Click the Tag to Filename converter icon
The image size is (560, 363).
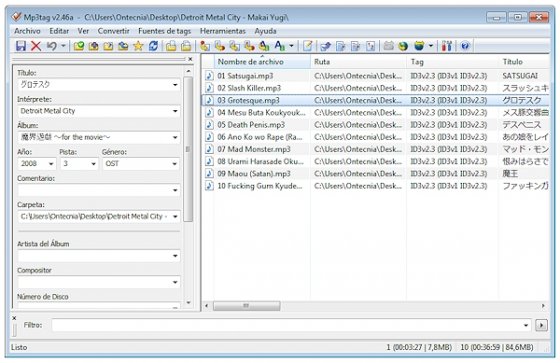tap(205, 46)
